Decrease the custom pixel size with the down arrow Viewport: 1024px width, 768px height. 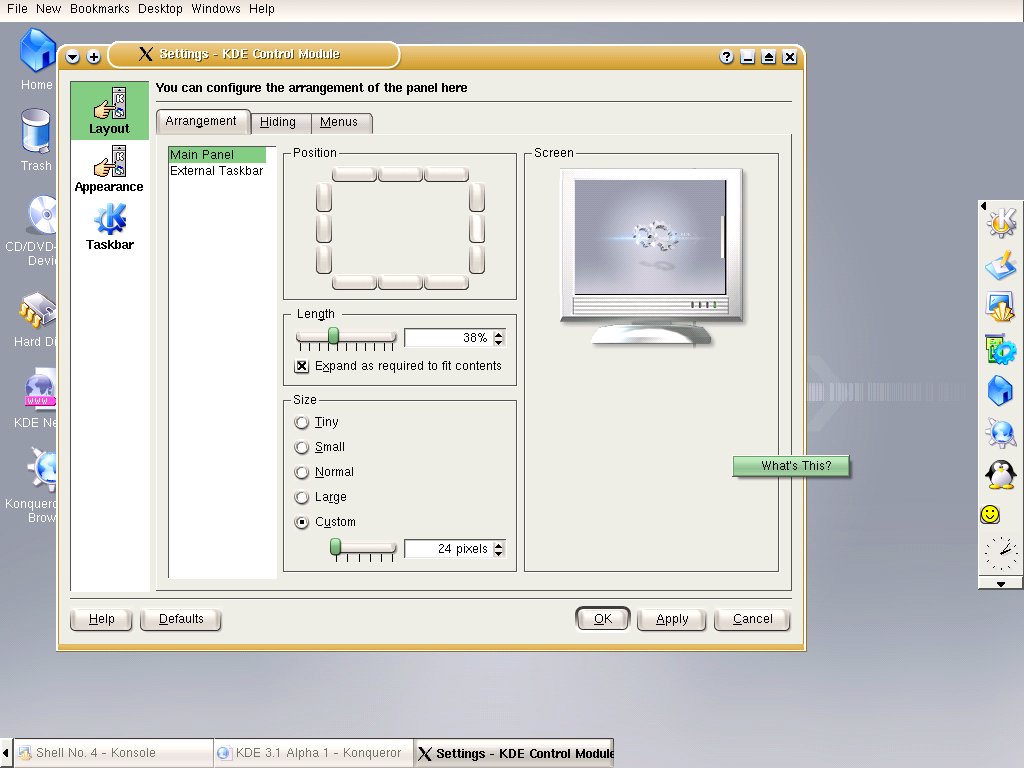coord(499,553)
